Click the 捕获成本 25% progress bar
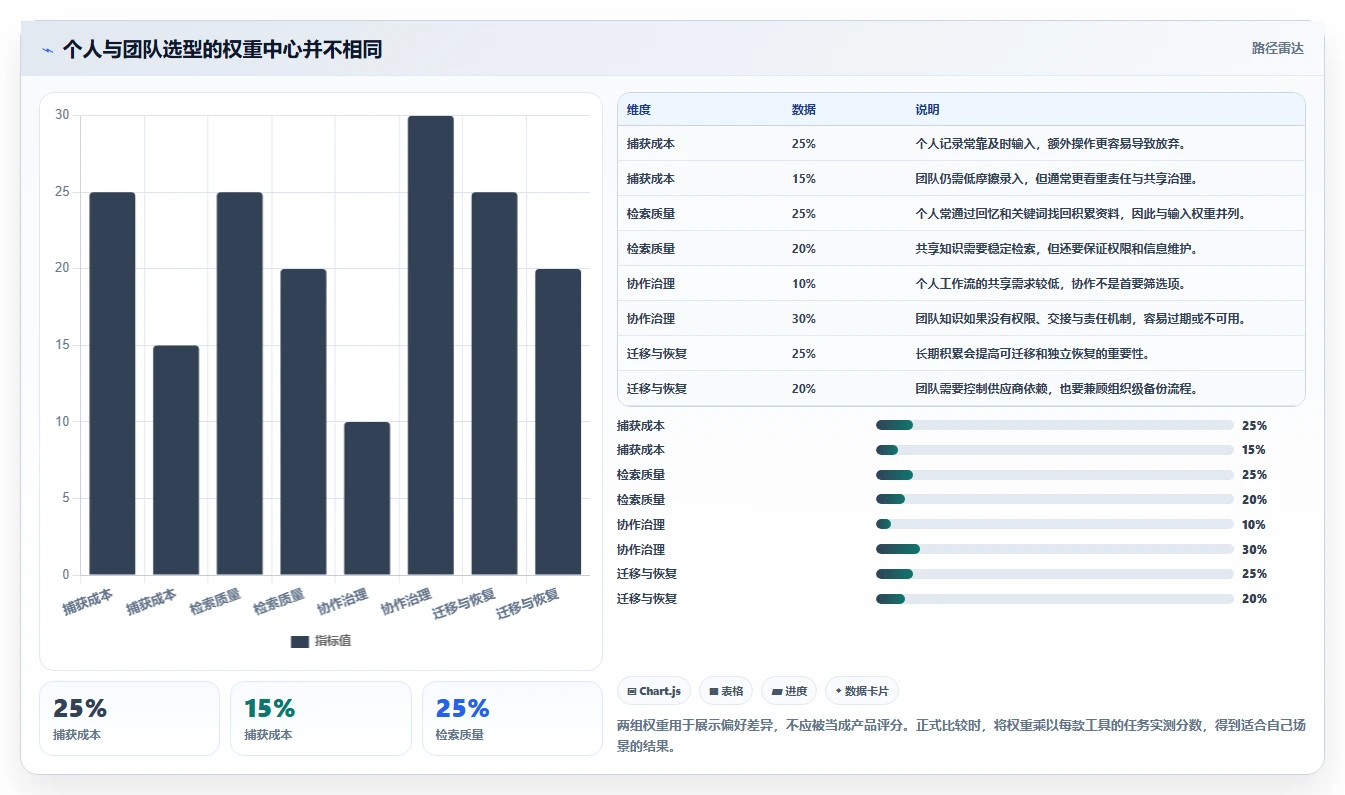This screenshot has height=795, width=1345. pyautogui.click(x=1054, y=425)
